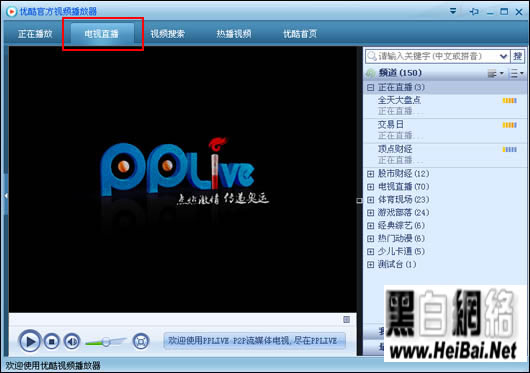Collapse left panel arrow handle
This screenshot has width=530, height=373.
[6, 196]
